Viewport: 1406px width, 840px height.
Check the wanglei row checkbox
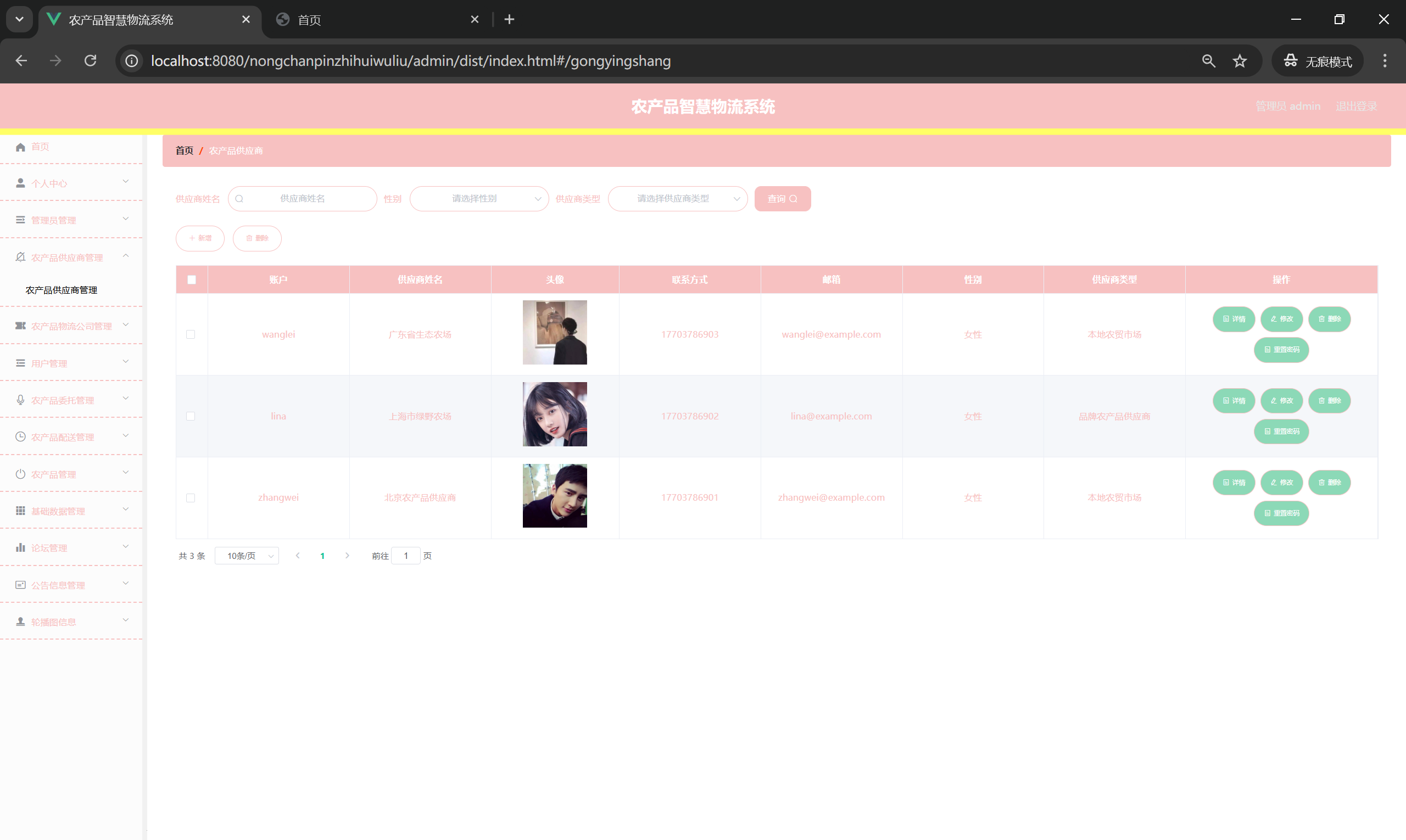pos(191,334)
